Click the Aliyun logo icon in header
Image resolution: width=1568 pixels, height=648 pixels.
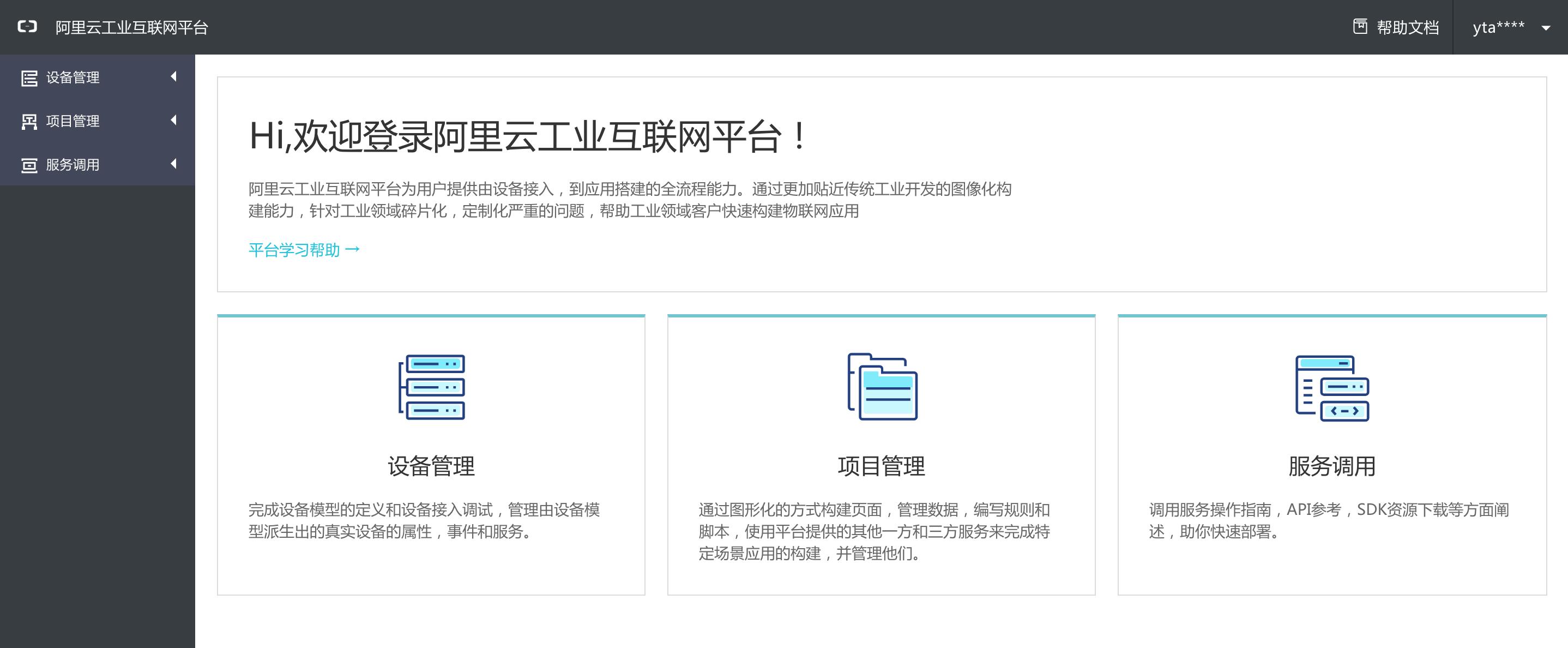point(27,26)
